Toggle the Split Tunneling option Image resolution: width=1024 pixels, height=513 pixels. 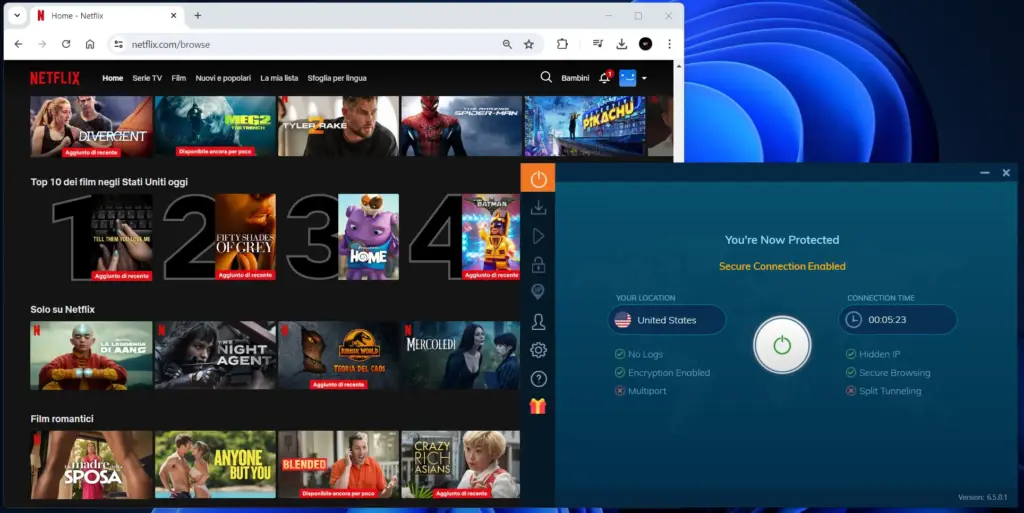point(883,391)
